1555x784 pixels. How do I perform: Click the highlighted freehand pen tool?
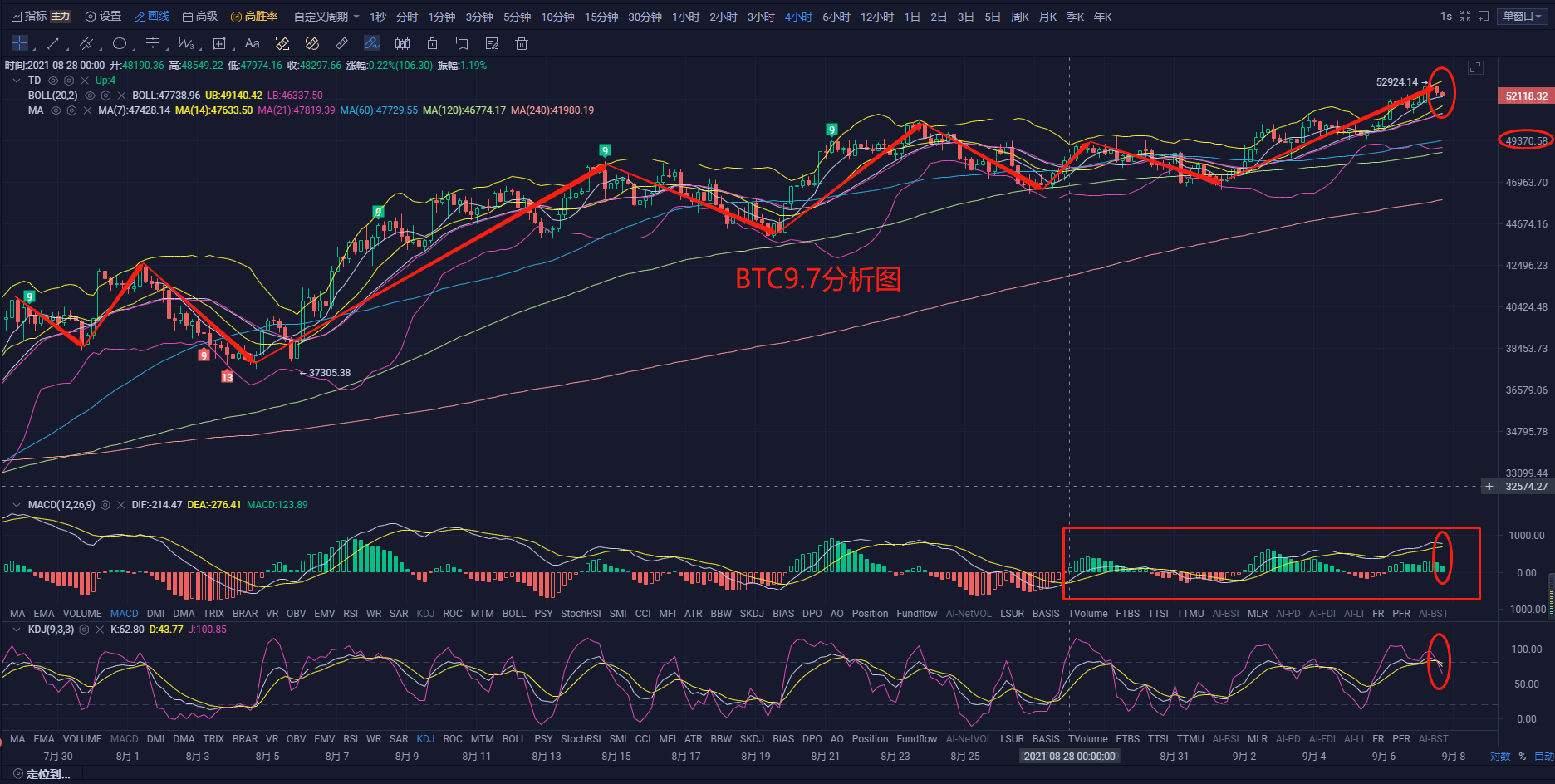click(x=372, y=43)
